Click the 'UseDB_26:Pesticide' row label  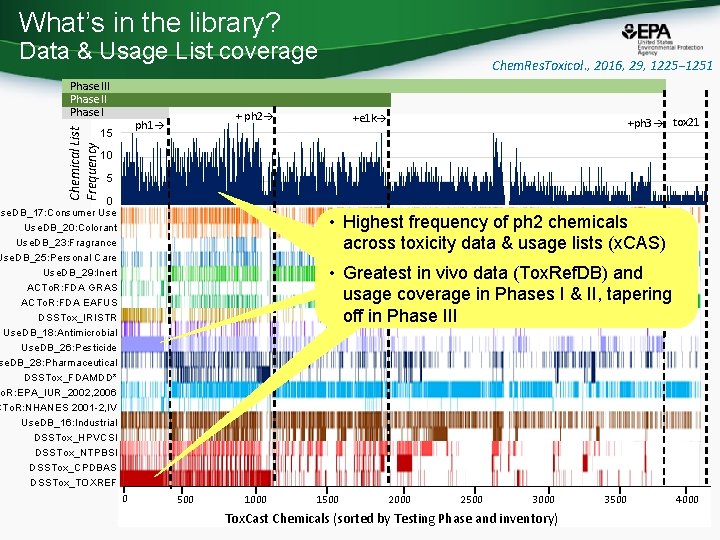pos(69,348)
